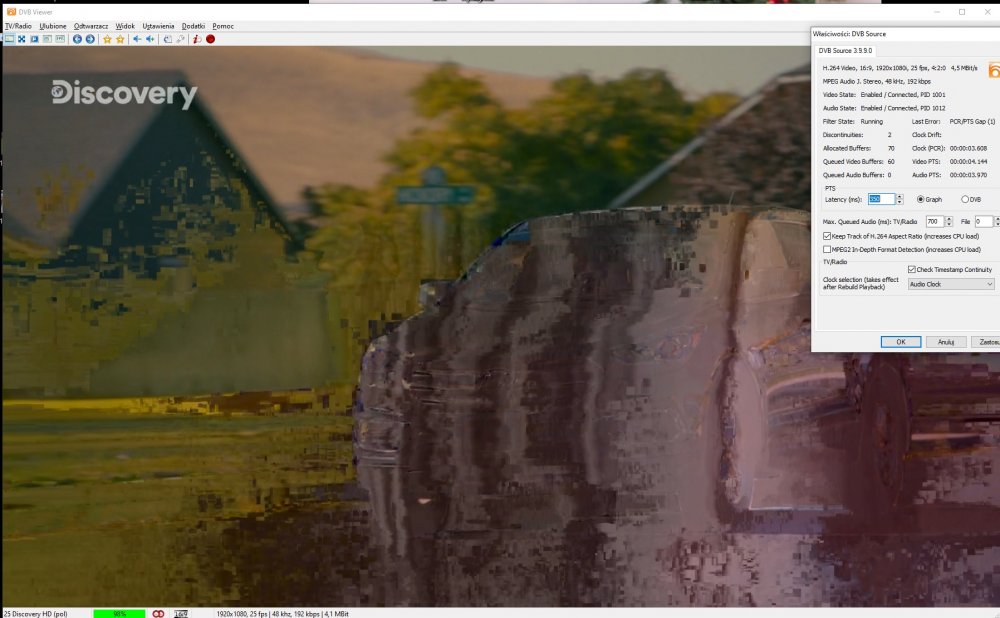Decrease volume with speaker minus icon
This screenshot has height=618, width=1000.
(x=137, y=39)
